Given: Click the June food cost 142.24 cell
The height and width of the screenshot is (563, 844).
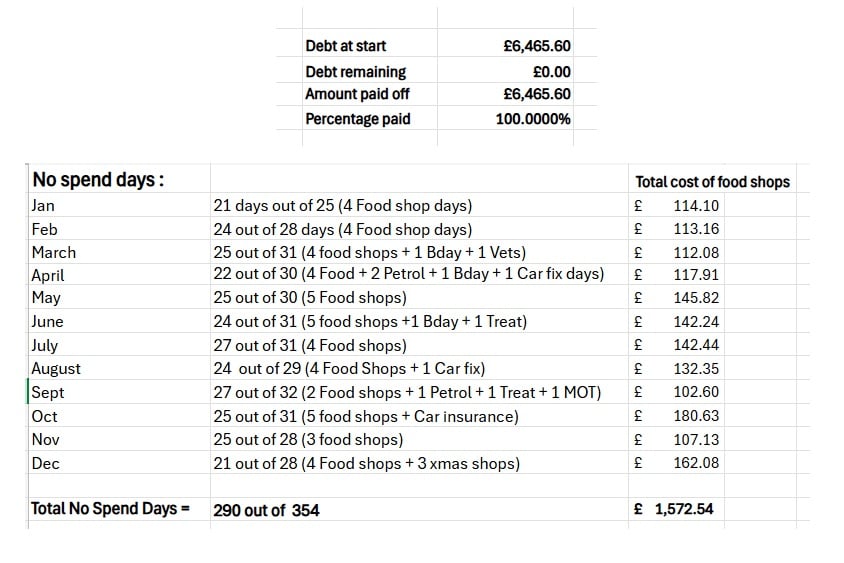Looking at the screenshot, I should click(696, 322).
